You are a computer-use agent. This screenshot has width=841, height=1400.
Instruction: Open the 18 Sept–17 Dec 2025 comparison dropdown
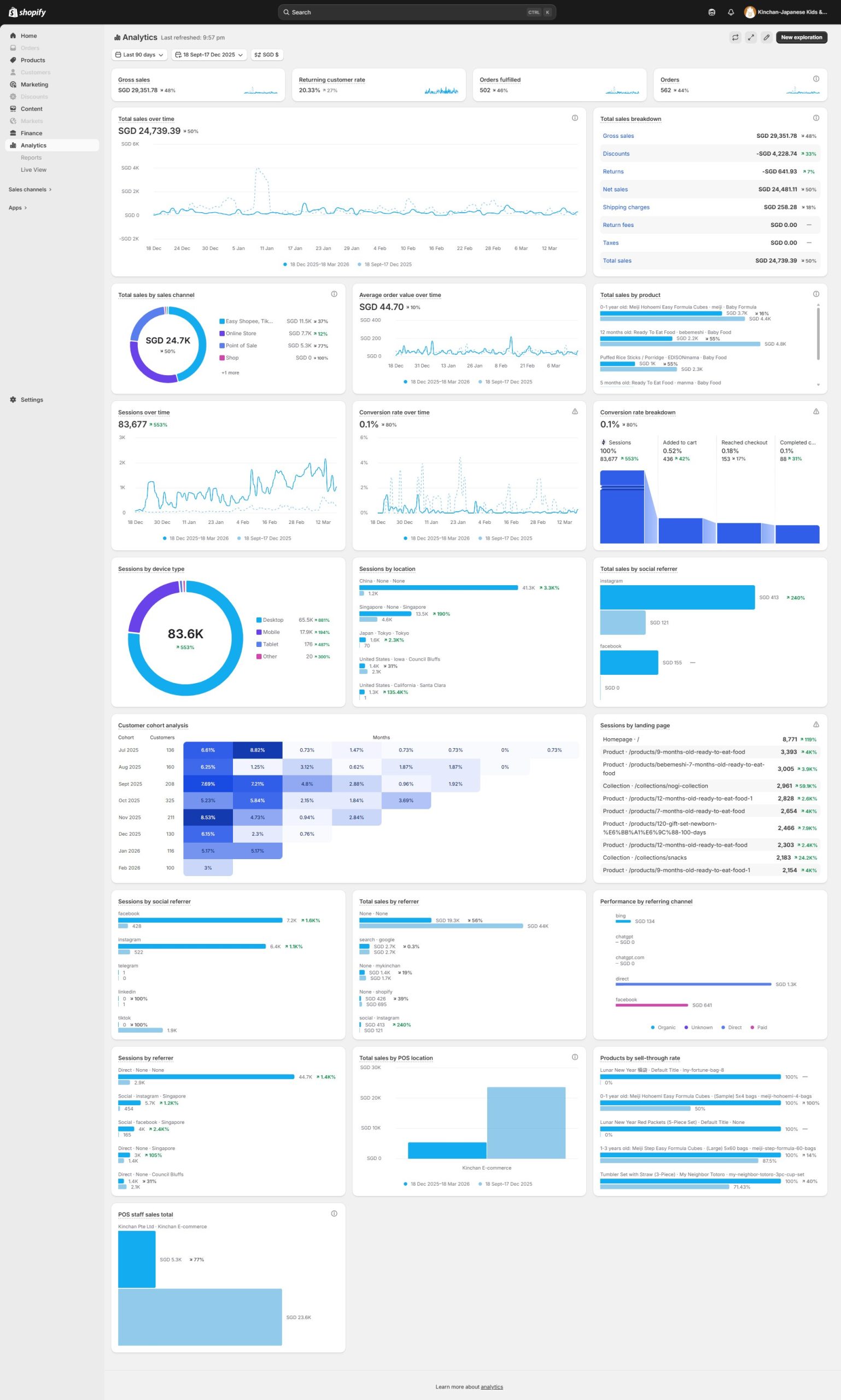(209, 55)
